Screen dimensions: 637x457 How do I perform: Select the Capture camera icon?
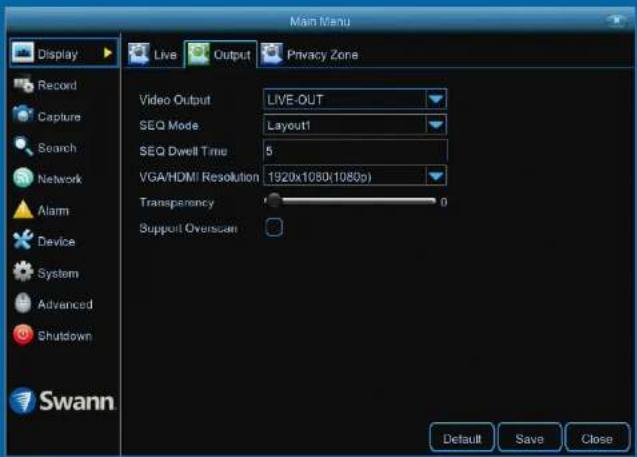click(23, 115)
